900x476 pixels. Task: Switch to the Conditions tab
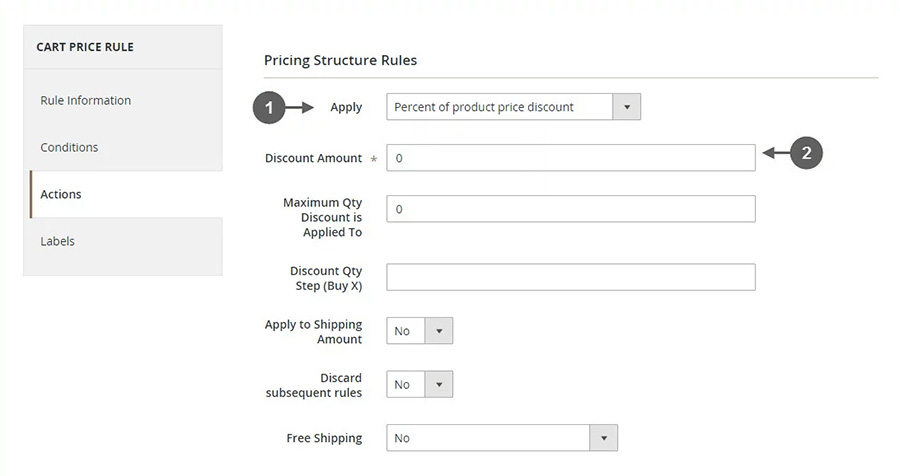pyautogui.click(x=69, y=147)
